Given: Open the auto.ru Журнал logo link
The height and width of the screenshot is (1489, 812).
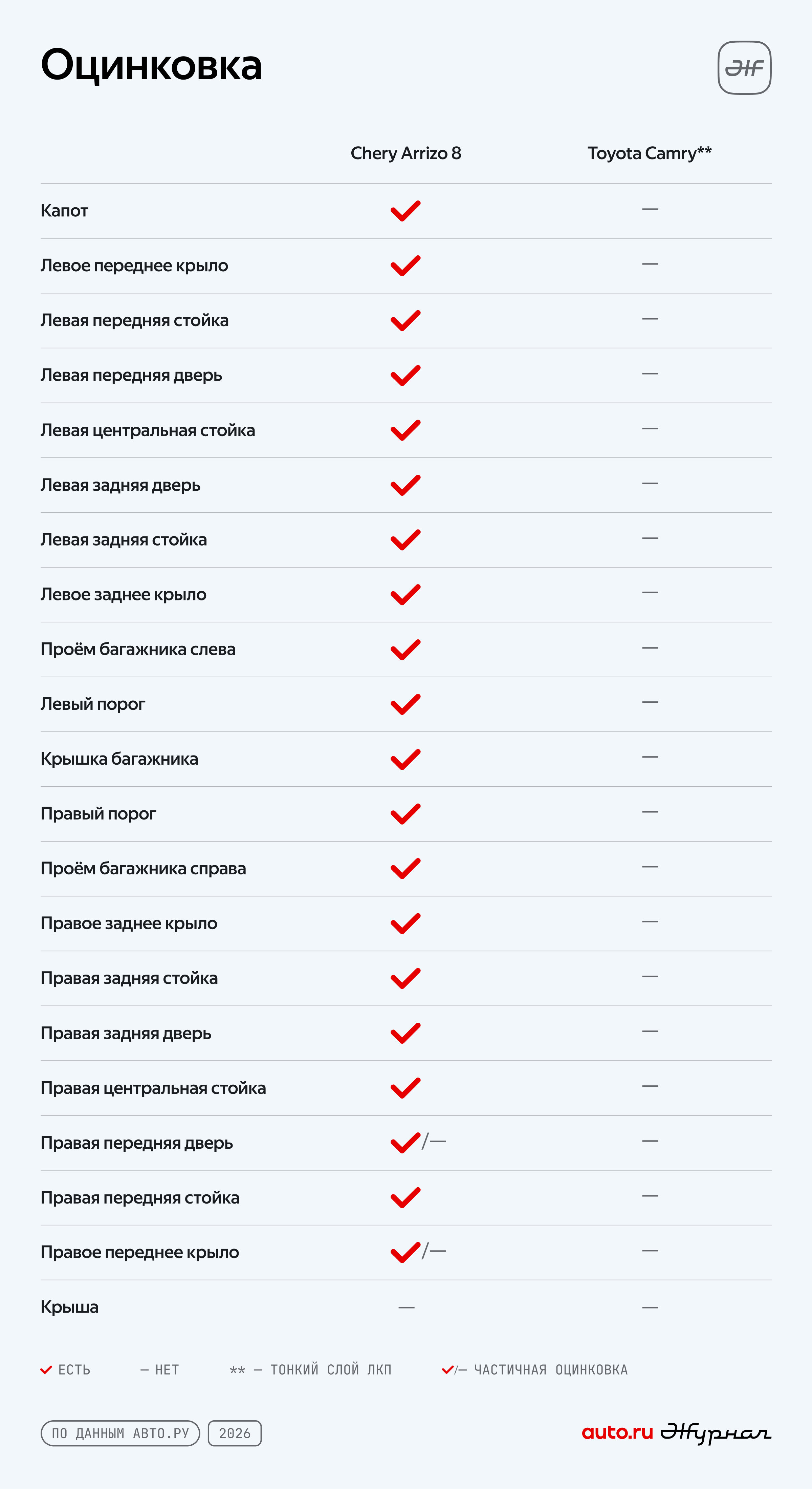Looking at the screenshot, I should pyautogui.click(x=676, y=1433).
